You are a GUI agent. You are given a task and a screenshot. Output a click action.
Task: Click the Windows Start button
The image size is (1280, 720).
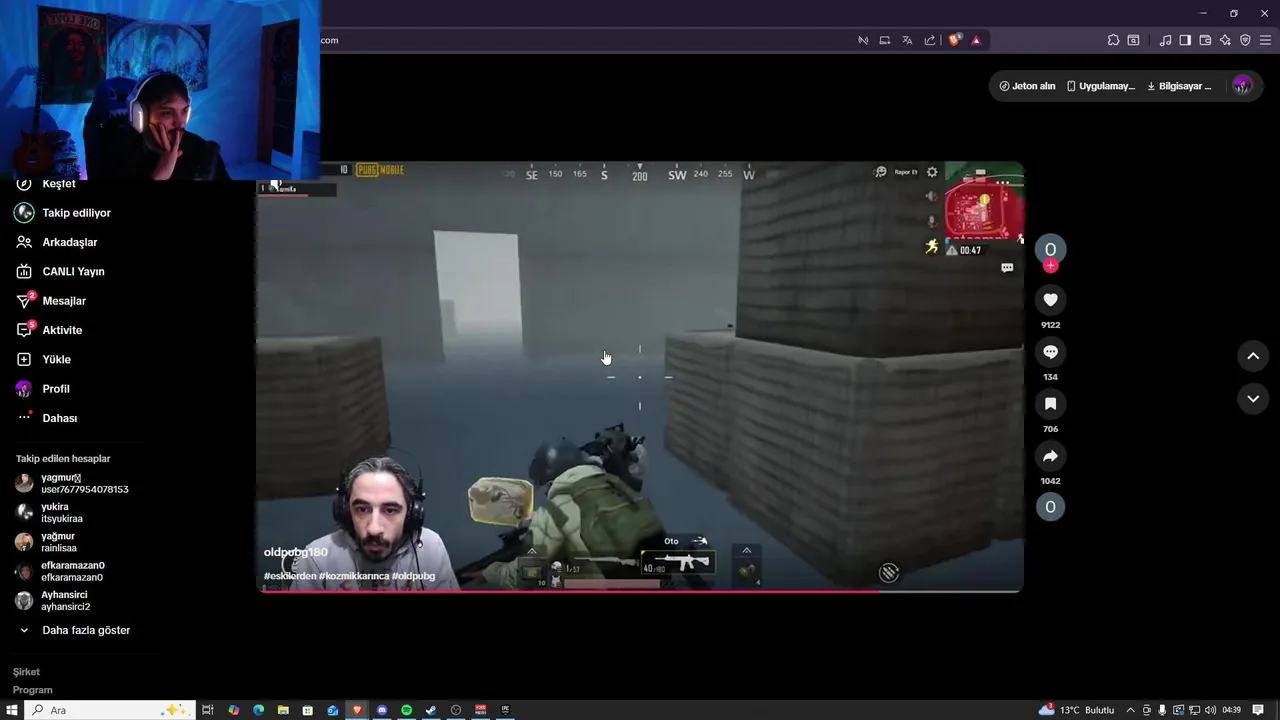12,710
